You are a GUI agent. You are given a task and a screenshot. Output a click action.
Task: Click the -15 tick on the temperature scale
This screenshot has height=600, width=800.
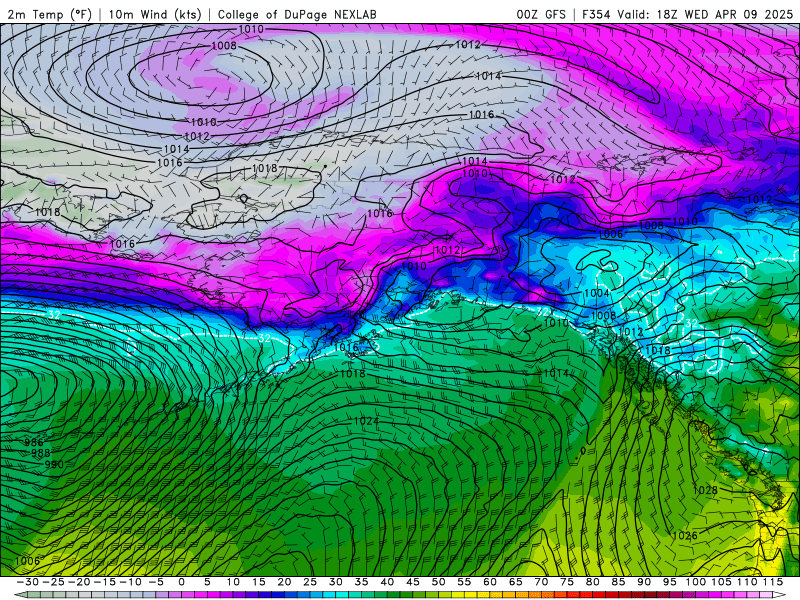point(105,582)
